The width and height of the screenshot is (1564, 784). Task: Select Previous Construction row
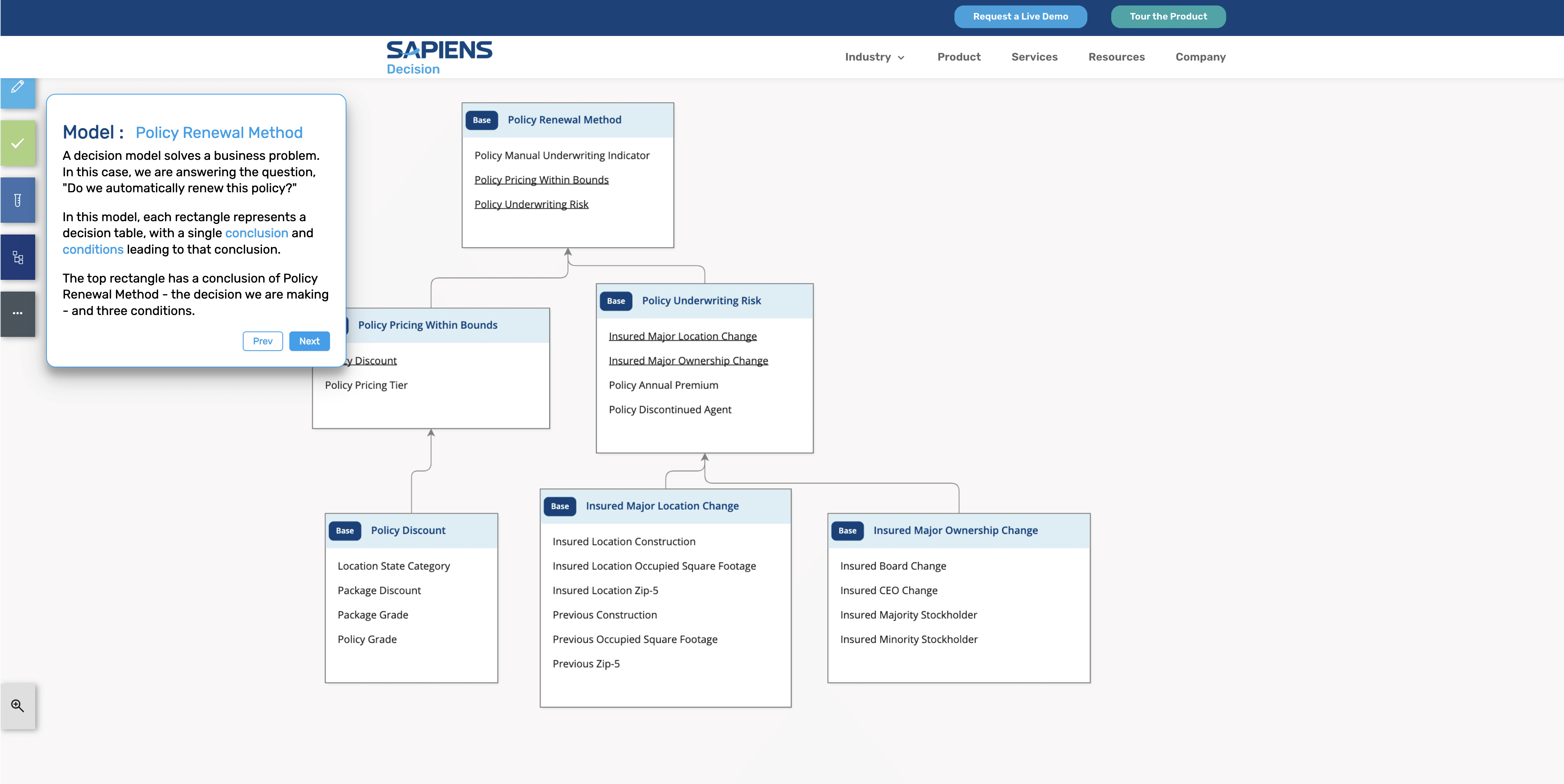tap(604, 615)
